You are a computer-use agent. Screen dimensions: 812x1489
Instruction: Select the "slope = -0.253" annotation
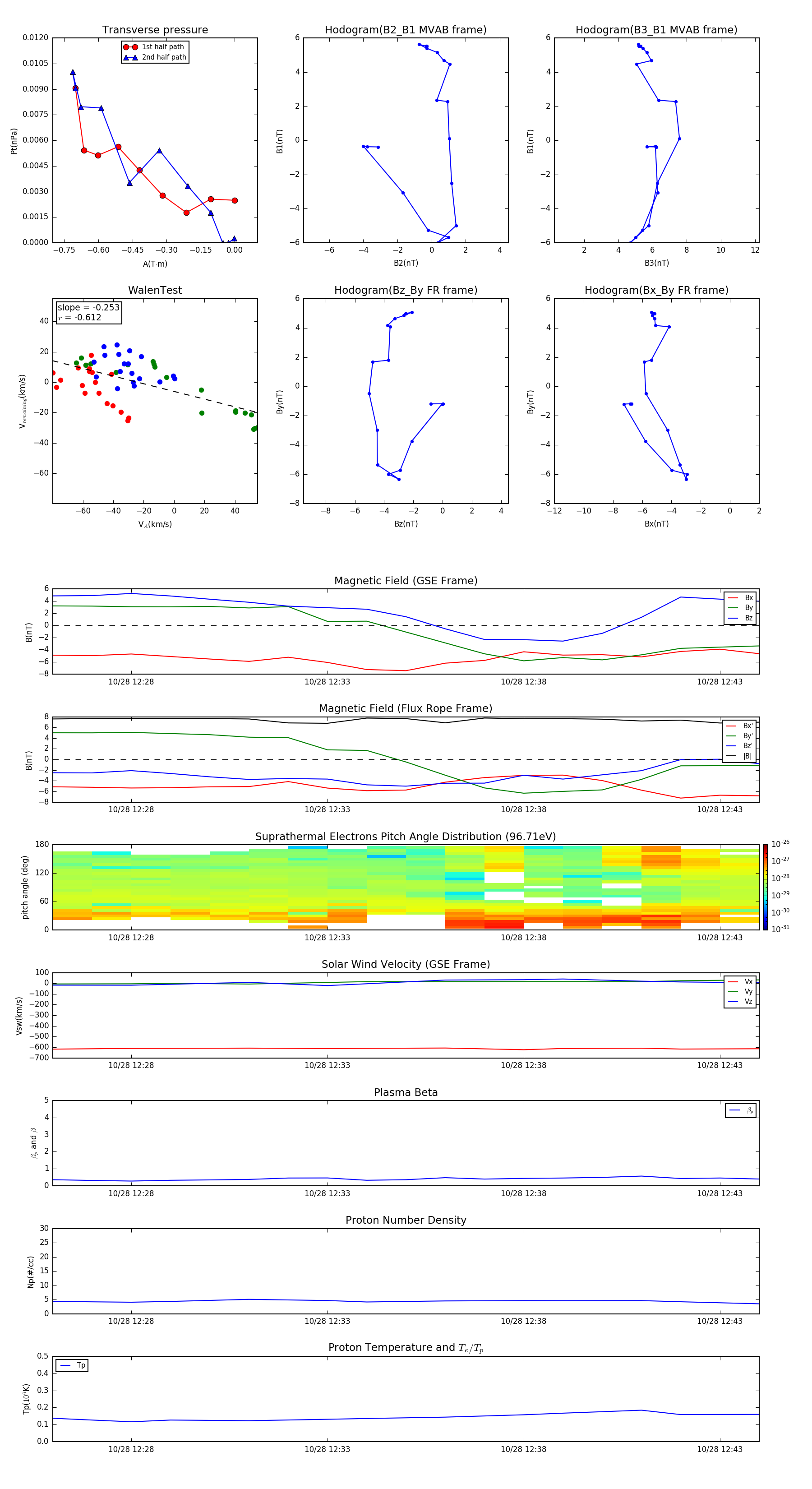[88, 308]
